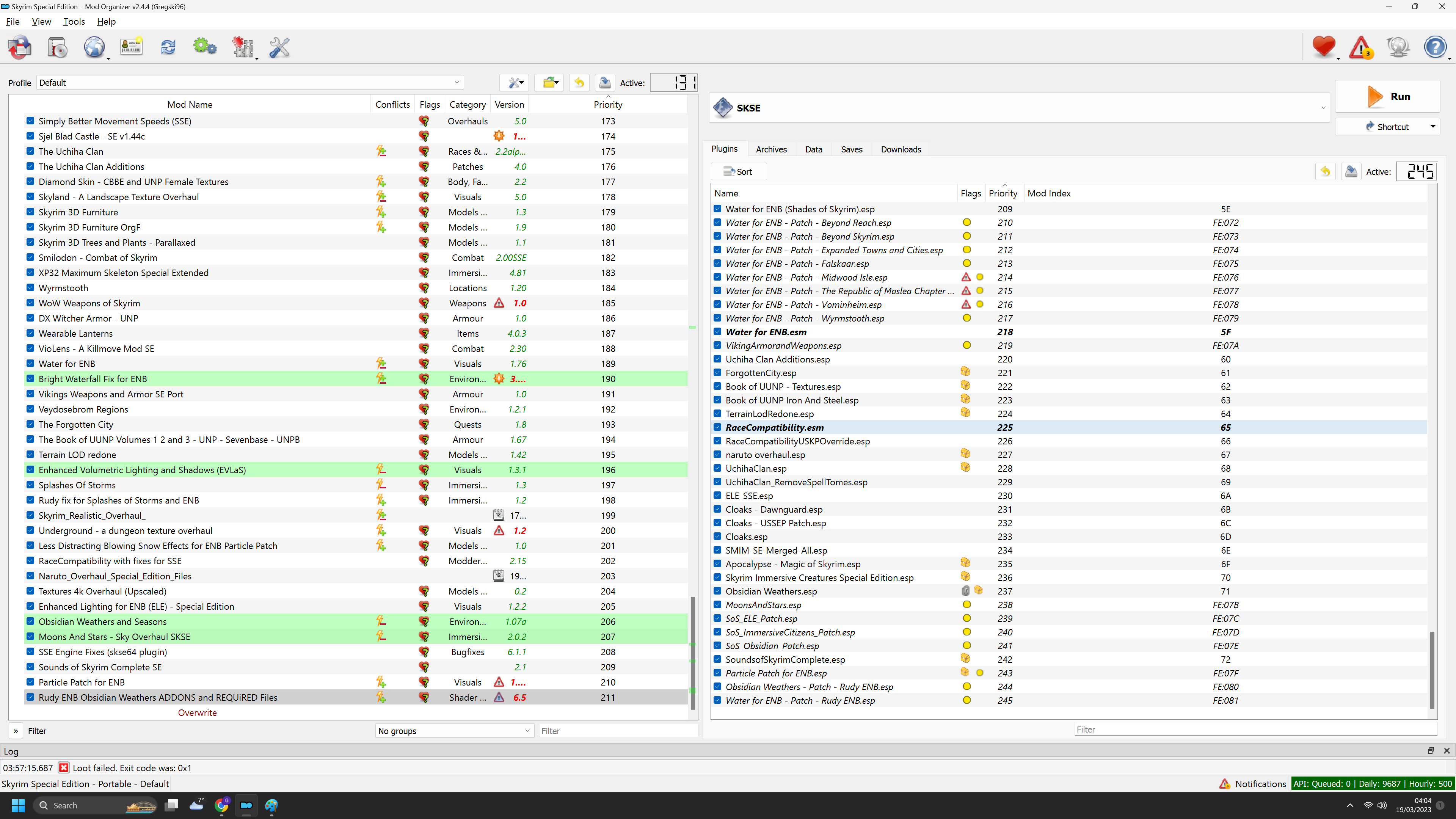
Task: Open the Configure Profiles ID card icon
Action: (131, 47)
